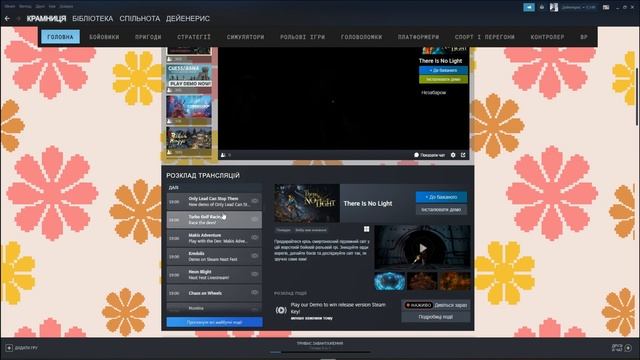Open friends and chat icon
This screenshot has height=360, width=640.
coord(628,348)
